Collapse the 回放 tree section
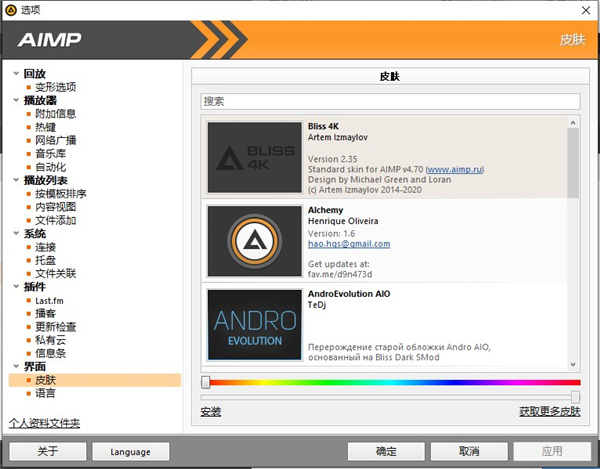The width and height of the screenshot is (600, 469). [x=16, y=73]
